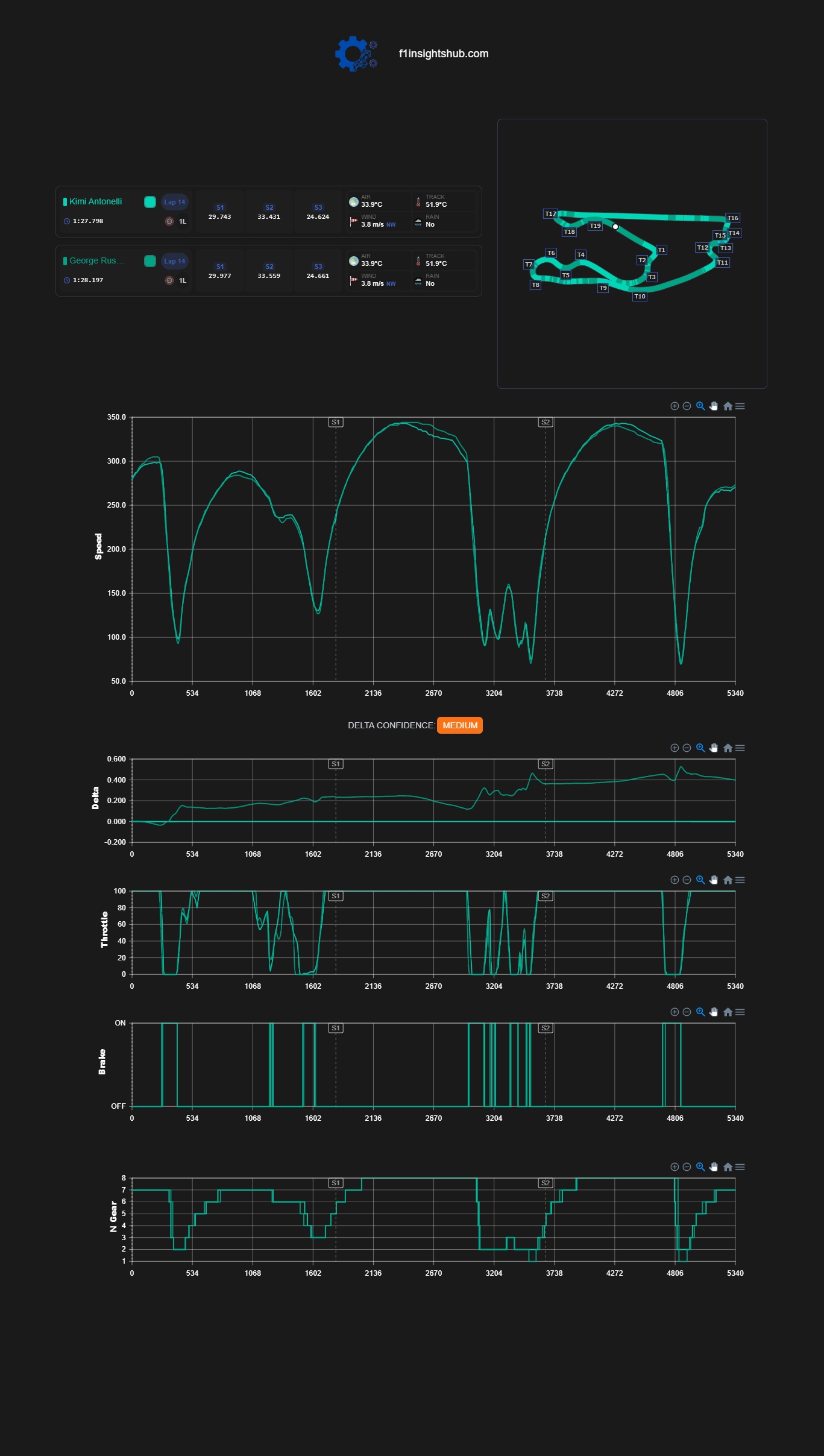Viewport: 824px width, 1456px height.
Task: Click Antonelli's lap time 1:27.798
Action: (88, 221)
